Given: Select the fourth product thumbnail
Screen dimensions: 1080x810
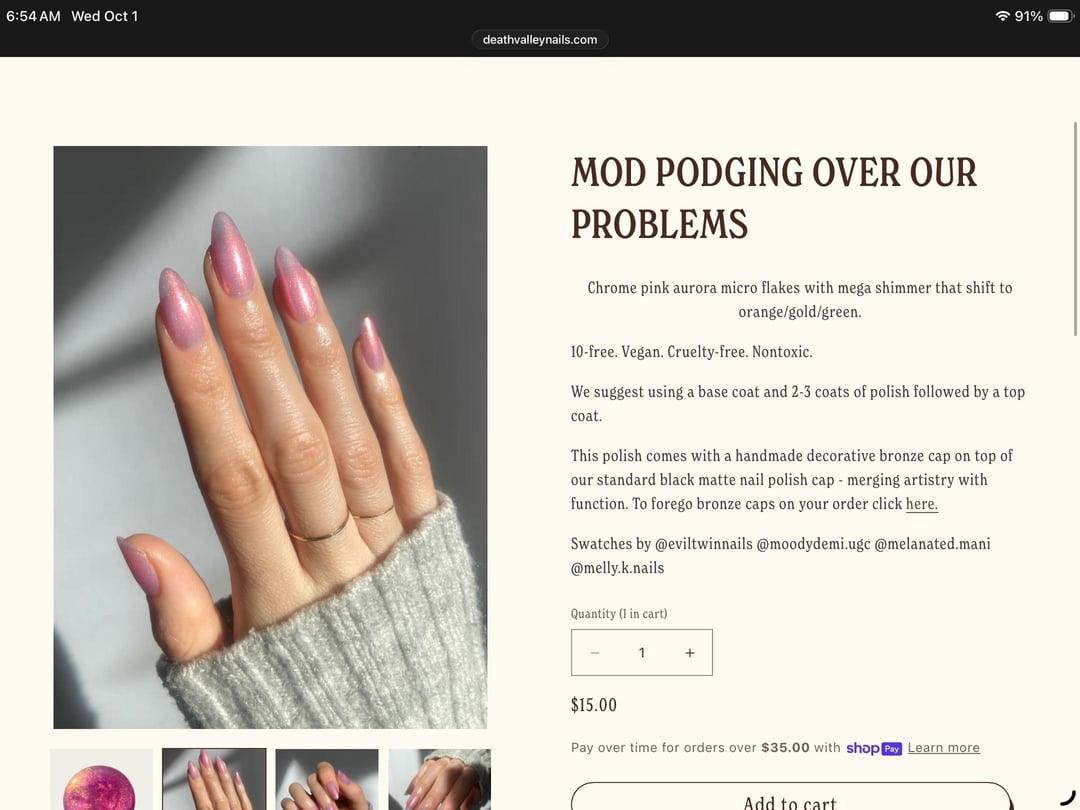Looking at the screenshot, I should pyautogui.click(x=439, y=780).
